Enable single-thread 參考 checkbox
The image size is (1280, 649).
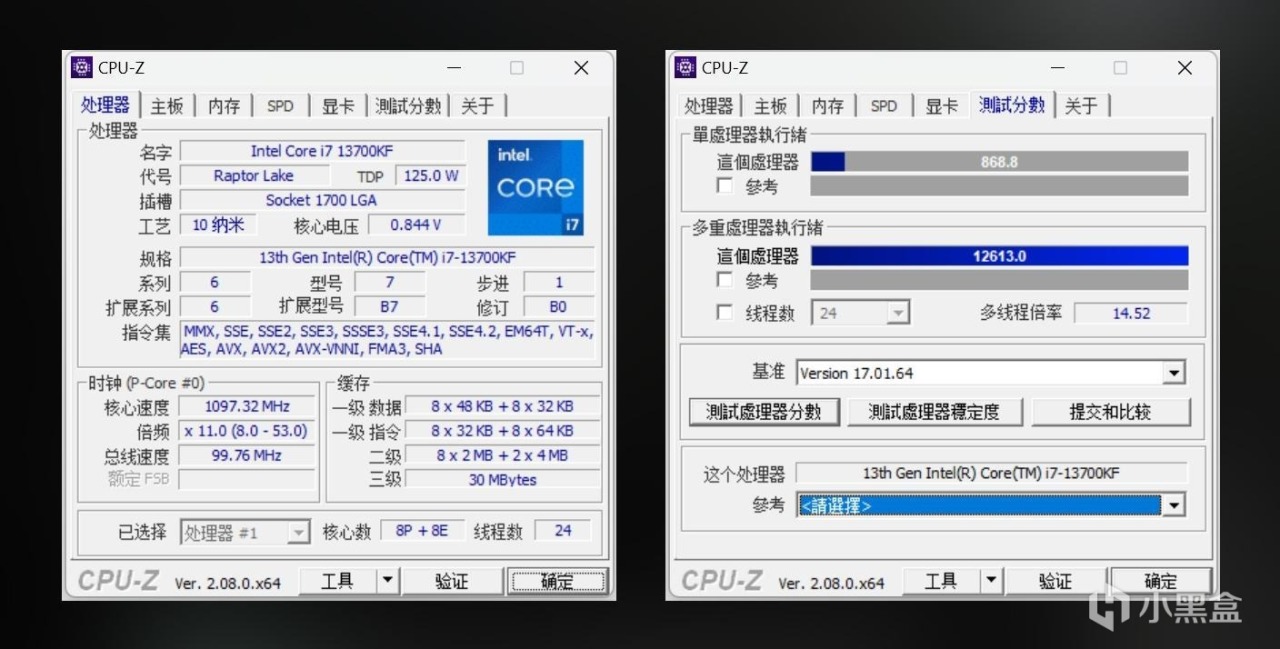point(725,186)
